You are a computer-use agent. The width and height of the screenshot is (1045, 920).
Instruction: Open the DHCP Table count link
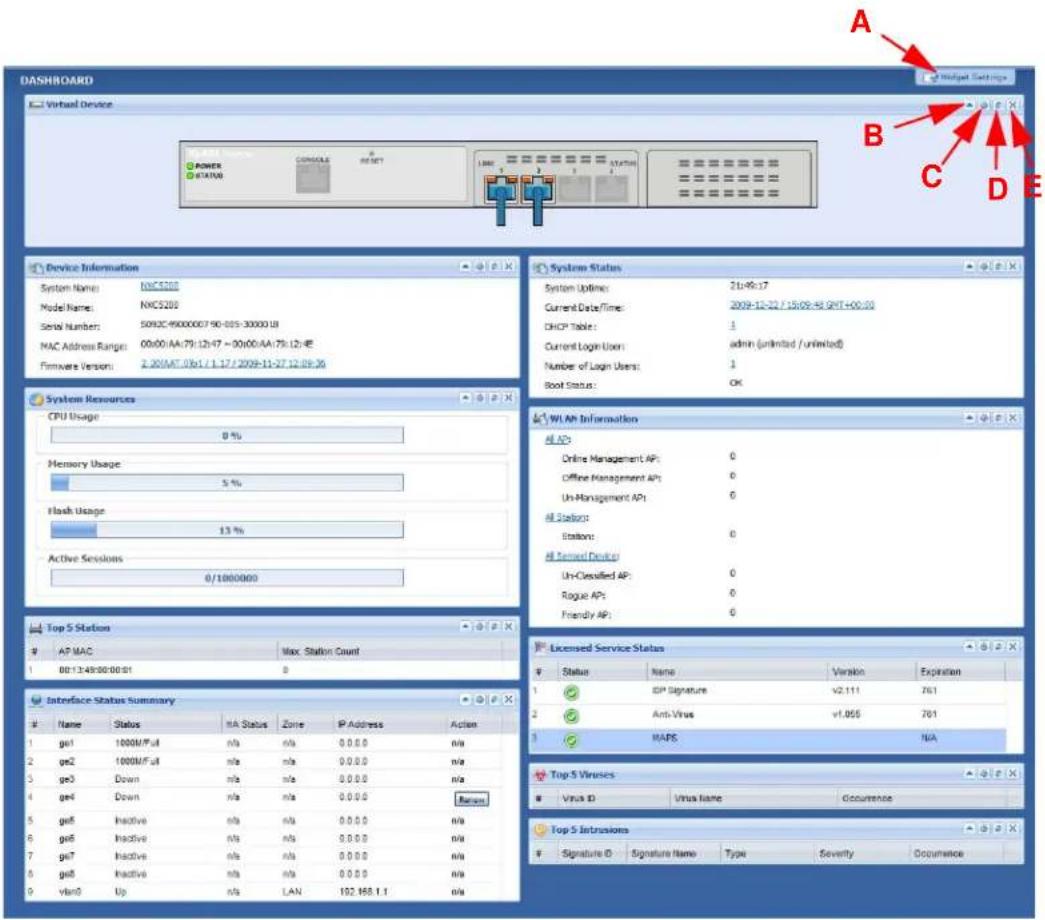[x=732, y=325]
